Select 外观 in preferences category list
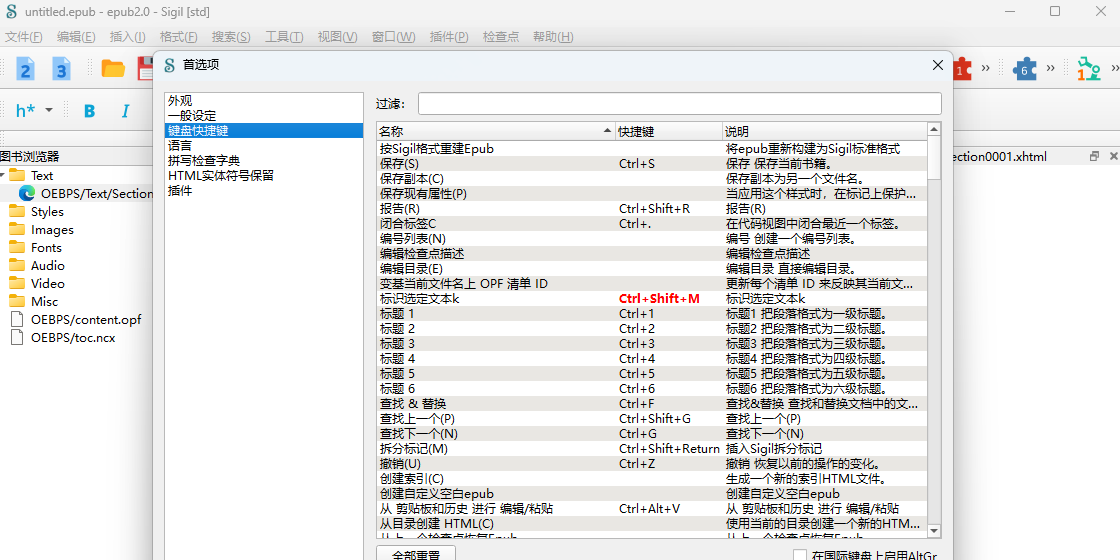Image resolution: width=1120 pixels, height=560 pixels. point(264,101)
